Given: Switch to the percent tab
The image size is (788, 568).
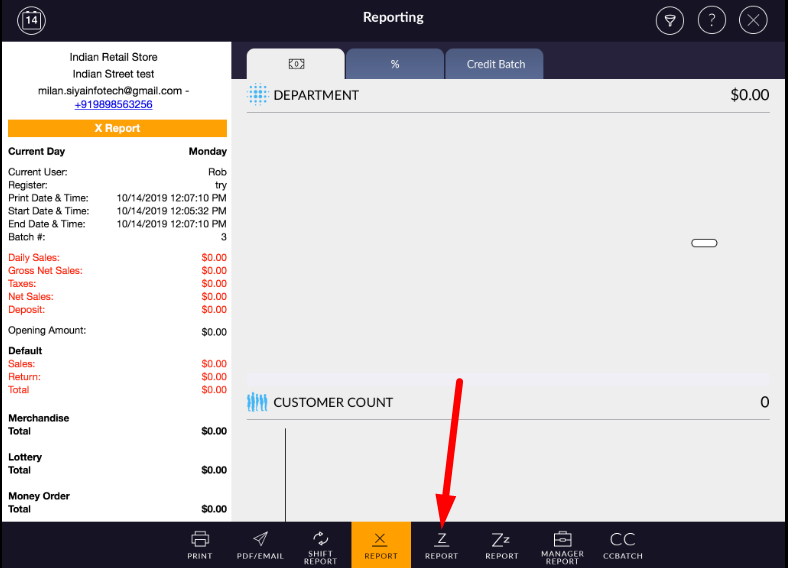Looking at the screenshot, I should (x=395, y=64).
